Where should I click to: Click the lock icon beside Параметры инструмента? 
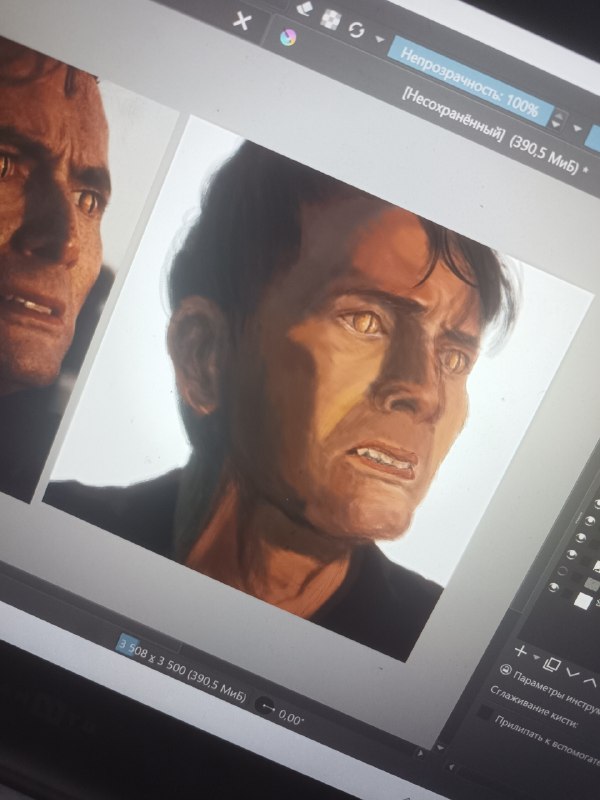[x=506, y=669]
